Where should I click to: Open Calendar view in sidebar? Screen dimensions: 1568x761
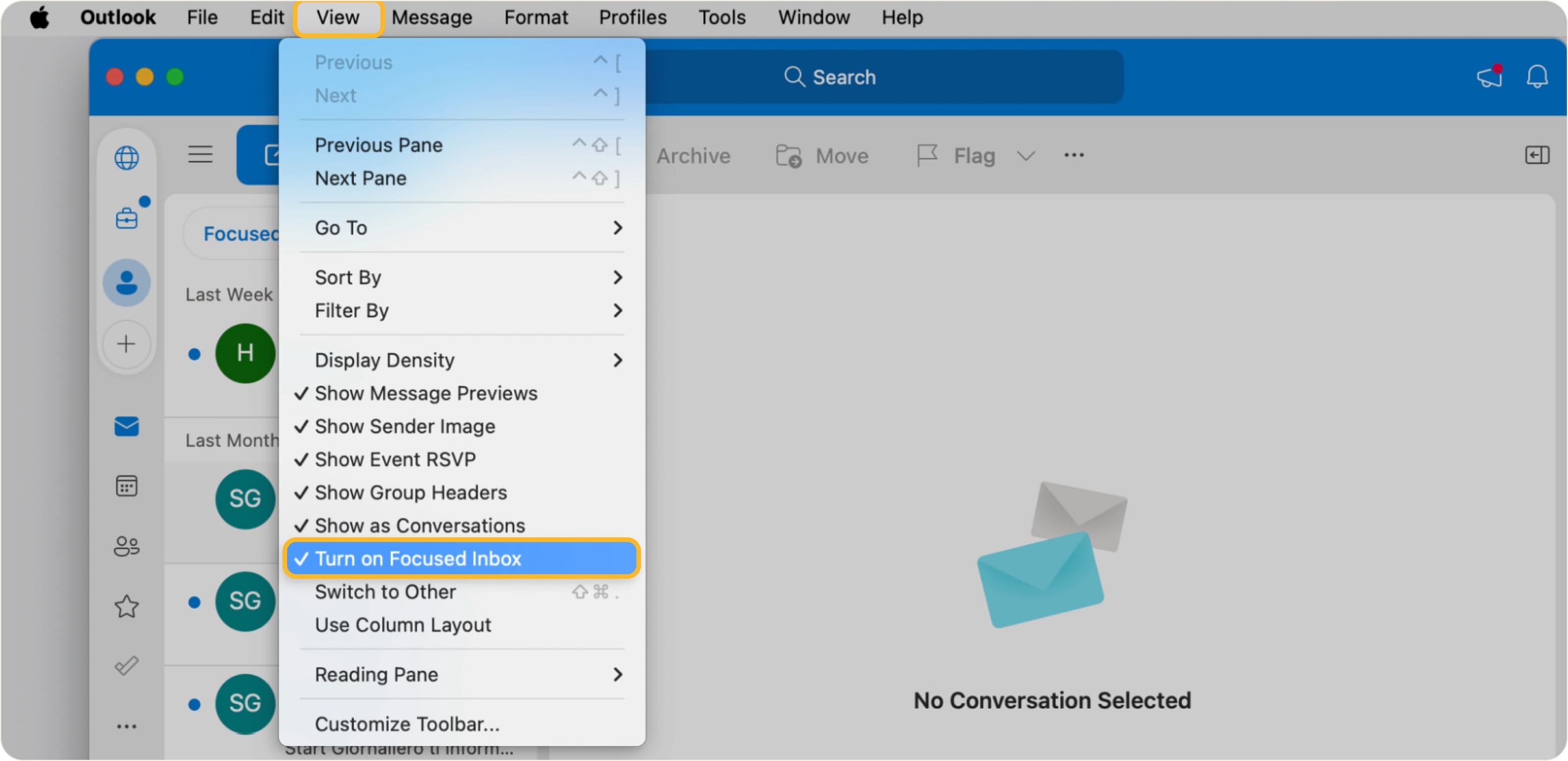pos(127,486)
